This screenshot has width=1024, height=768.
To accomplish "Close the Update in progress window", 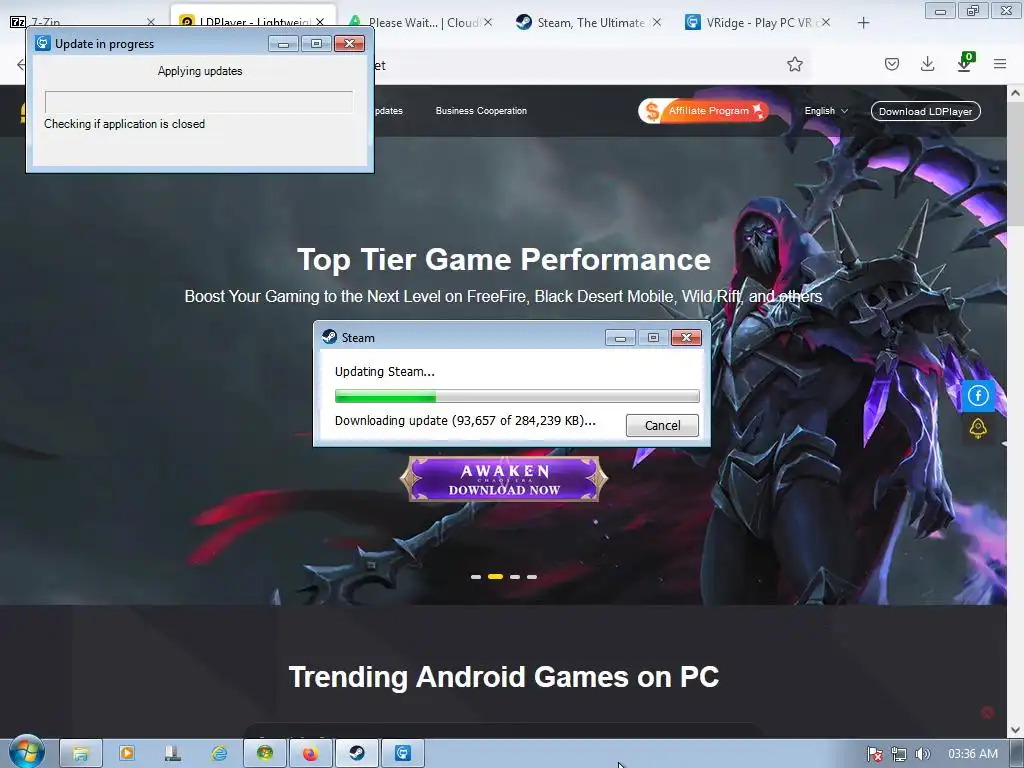I will coord(349,44).
